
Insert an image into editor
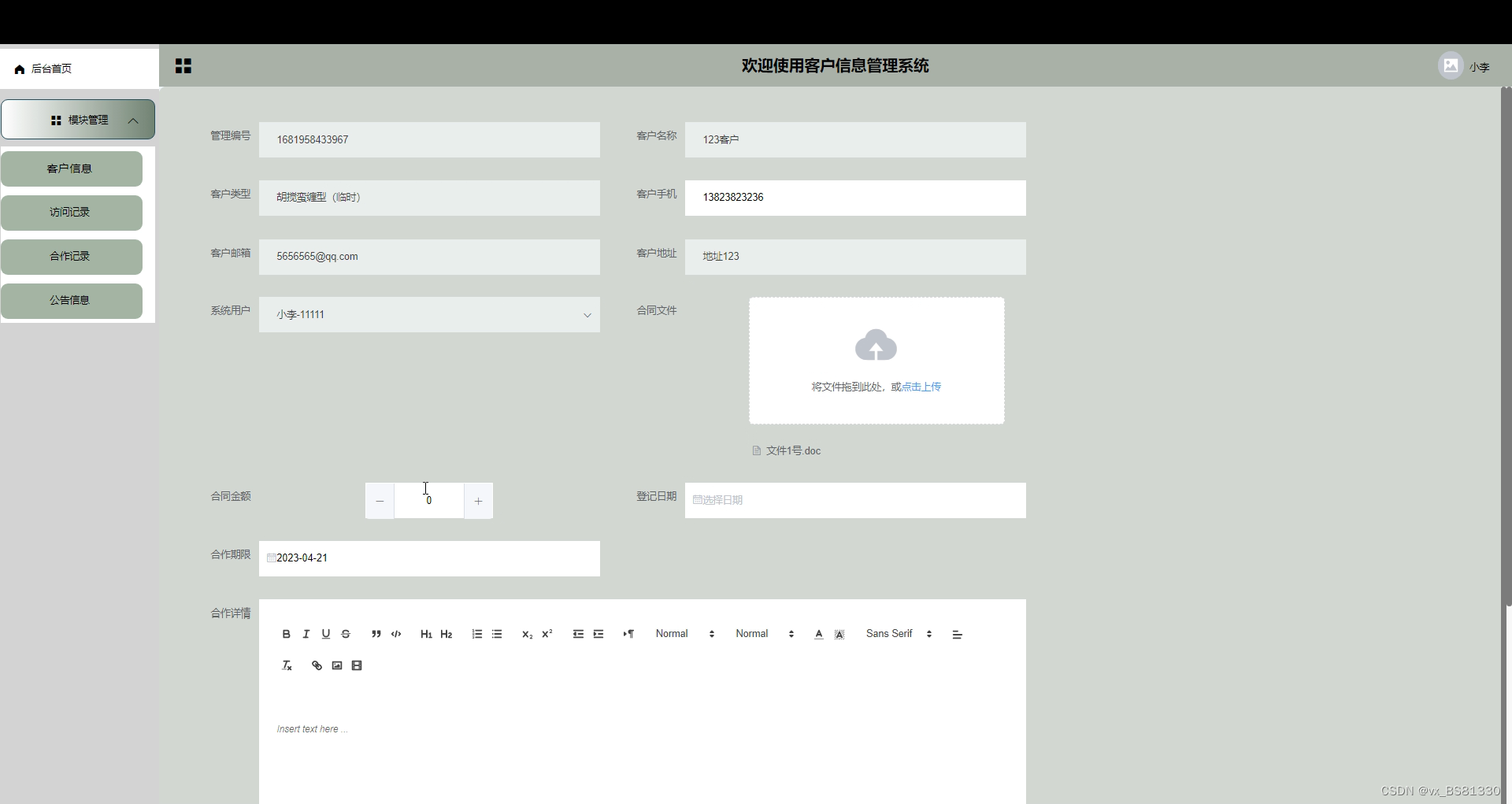[x=337, y=665]
